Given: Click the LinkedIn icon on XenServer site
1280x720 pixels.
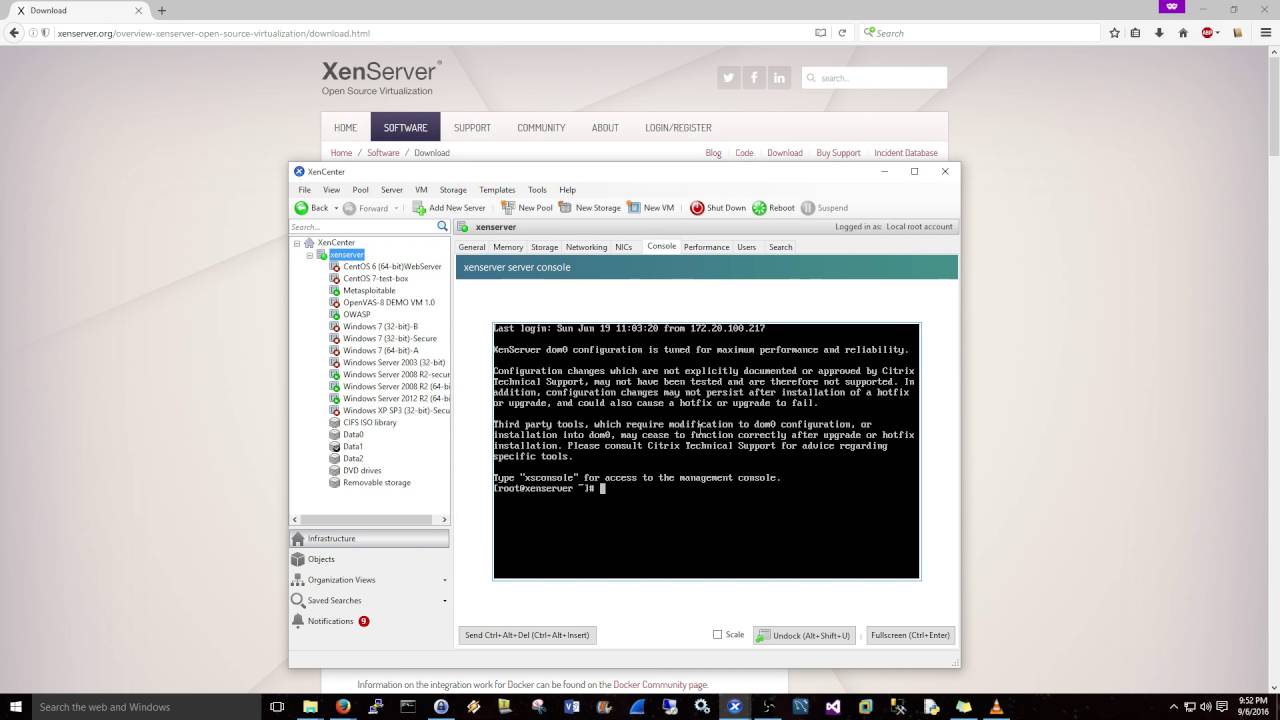Looking at the screenshot, I should point(779,78).
